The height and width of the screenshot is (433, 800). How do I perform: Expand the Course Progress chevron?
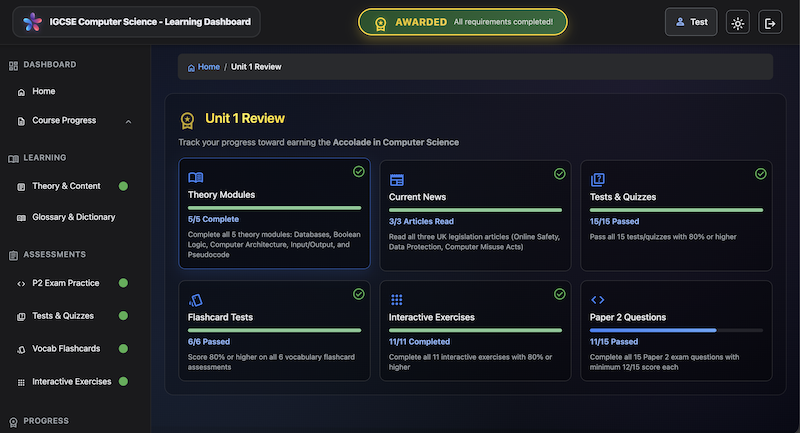point(128,121)
